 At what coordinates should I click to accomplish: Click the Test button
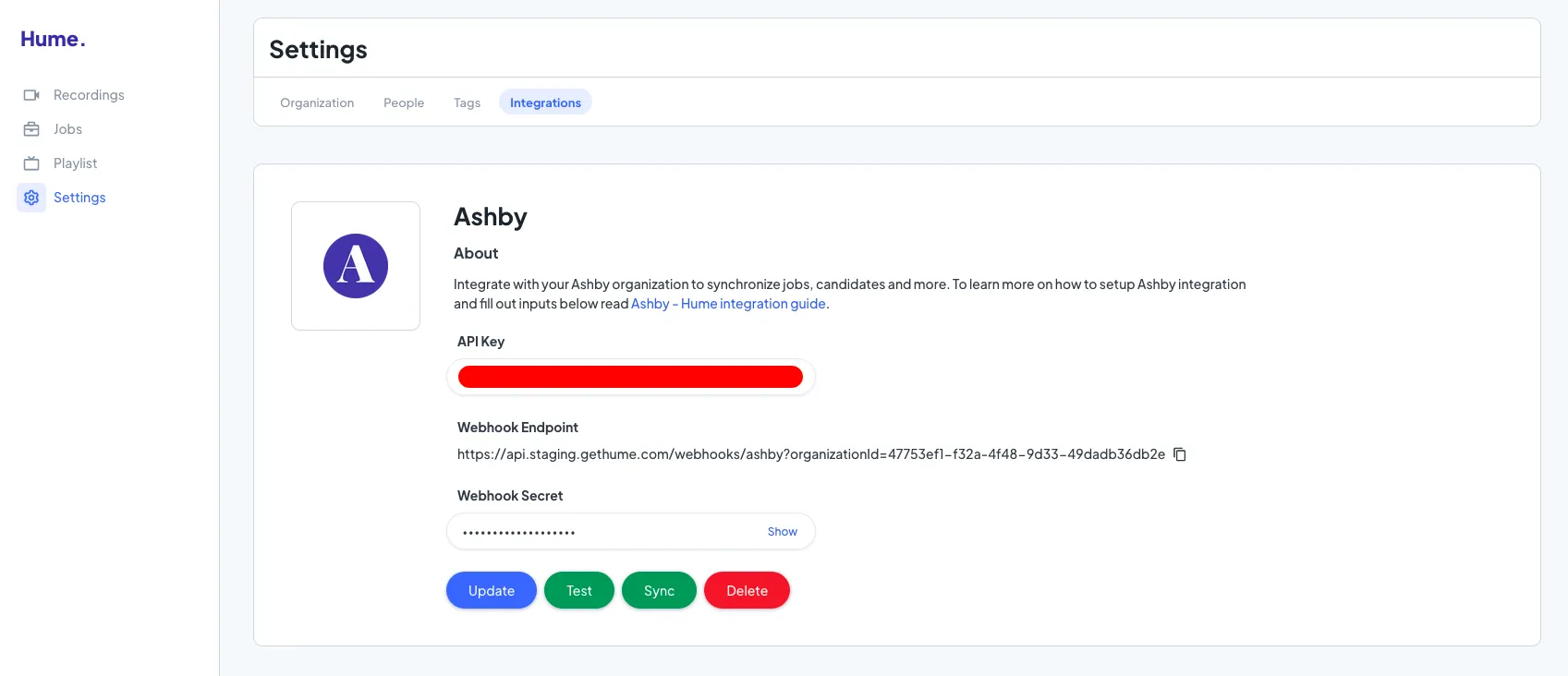pos(579,590)
